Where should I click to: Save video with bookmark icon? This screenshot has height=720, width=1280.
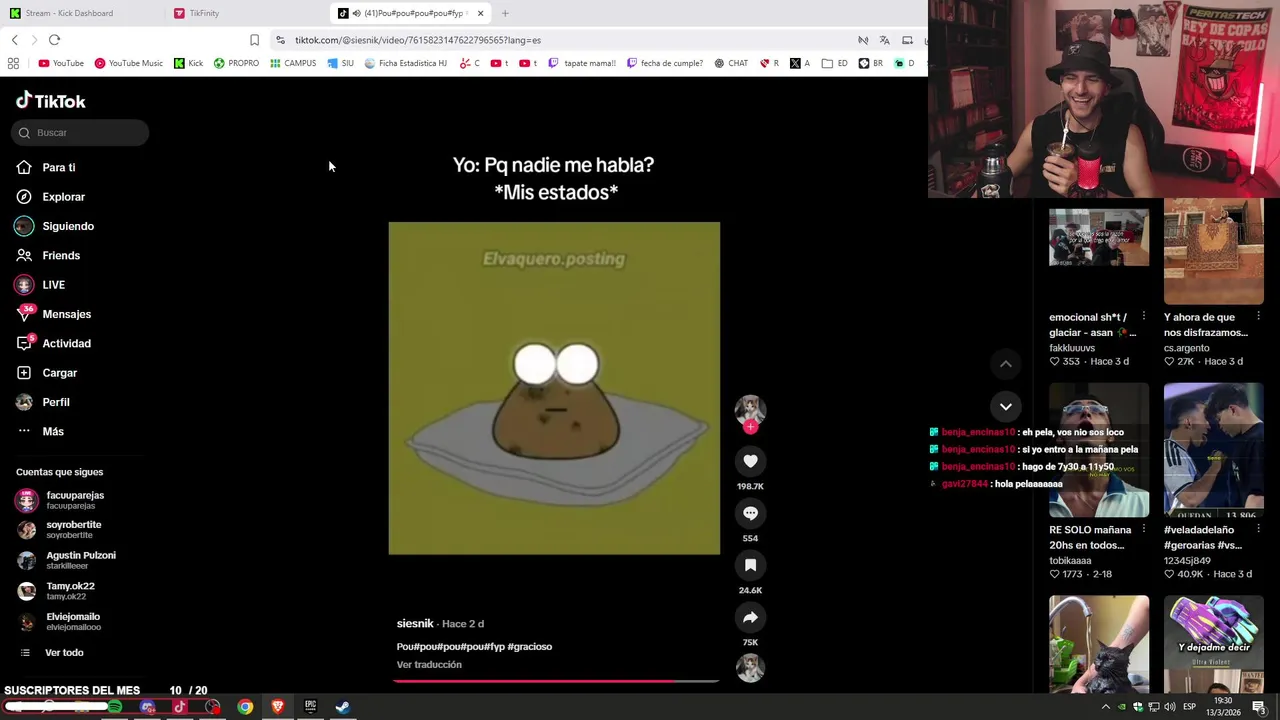pyautogui.click(x=750, y=565)
